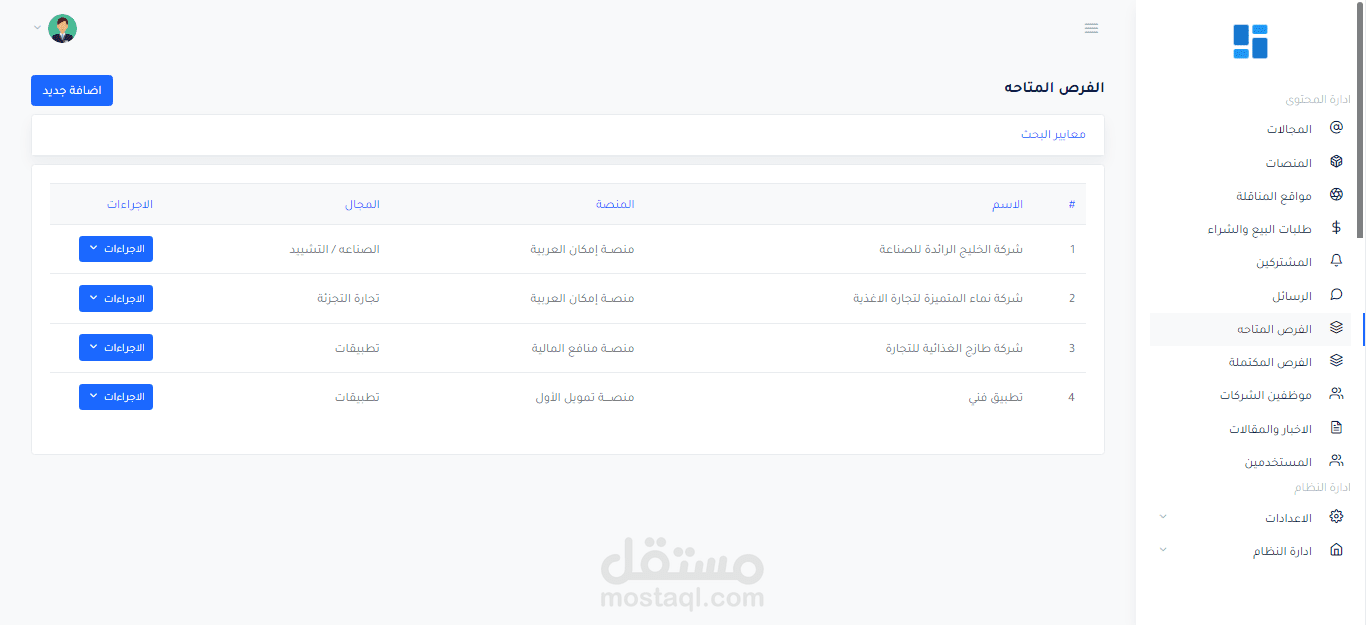
Task: Click name شركة طازج الغذائية للتجارة
Action: [x=954, y=348]
